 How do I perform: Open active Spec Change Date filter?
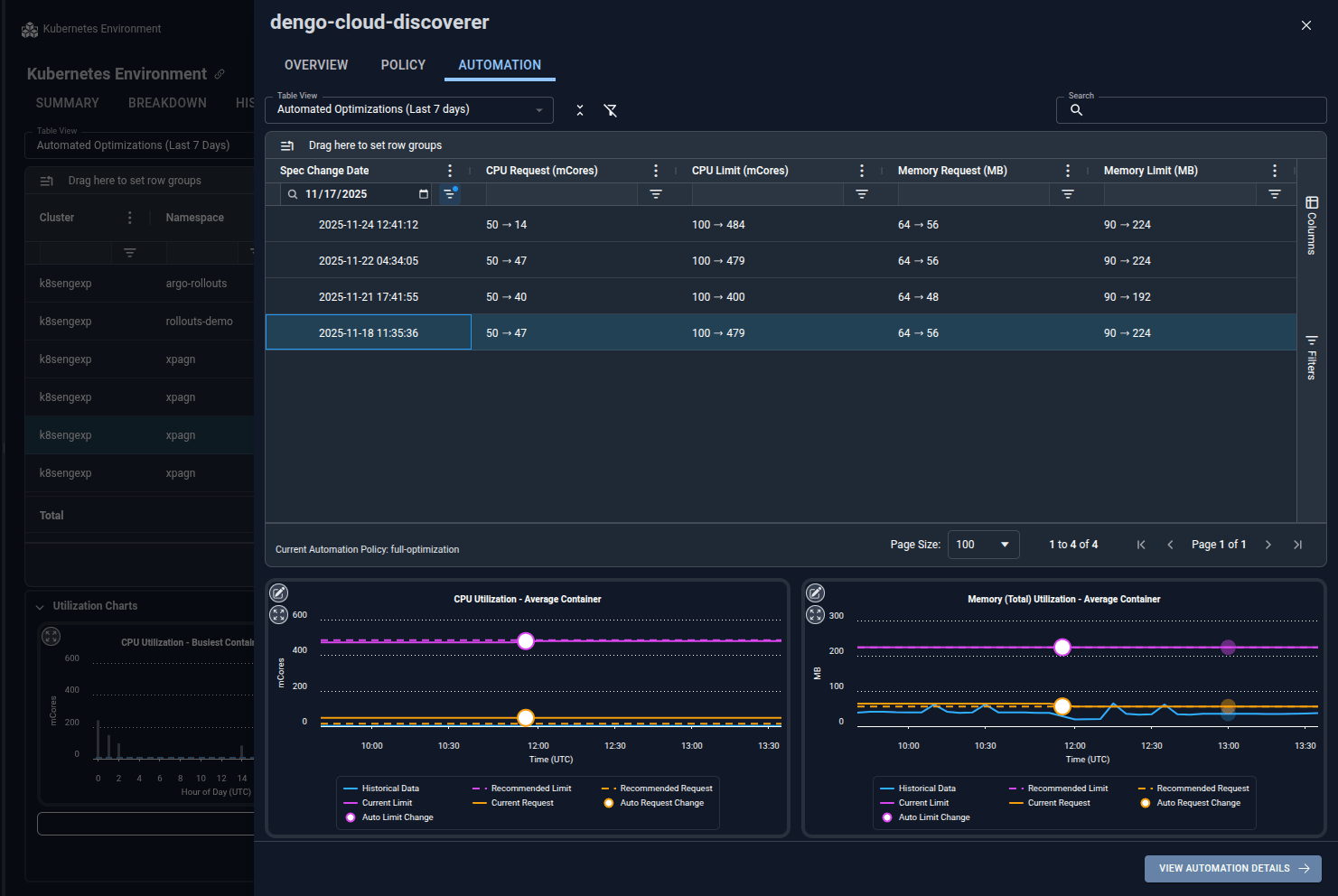(x=449, y=194)
